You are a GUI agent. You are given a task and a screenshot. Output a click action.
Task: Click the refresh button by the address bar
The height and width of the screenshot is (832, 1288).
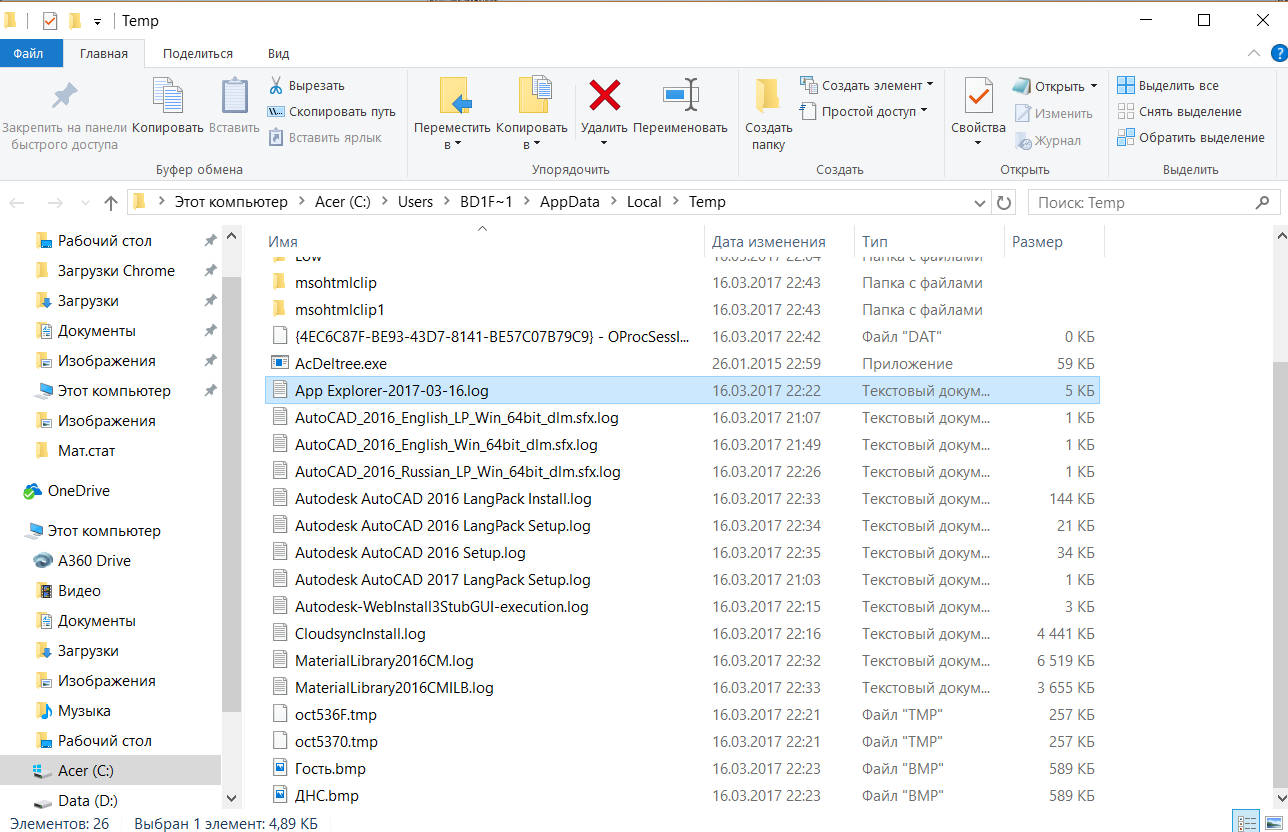1005,203
